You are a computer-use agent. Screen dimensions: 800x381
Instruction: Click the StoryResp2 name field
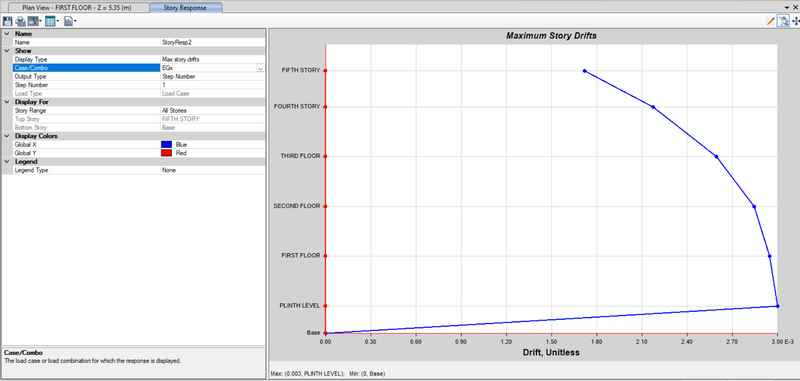coord(213,42)
